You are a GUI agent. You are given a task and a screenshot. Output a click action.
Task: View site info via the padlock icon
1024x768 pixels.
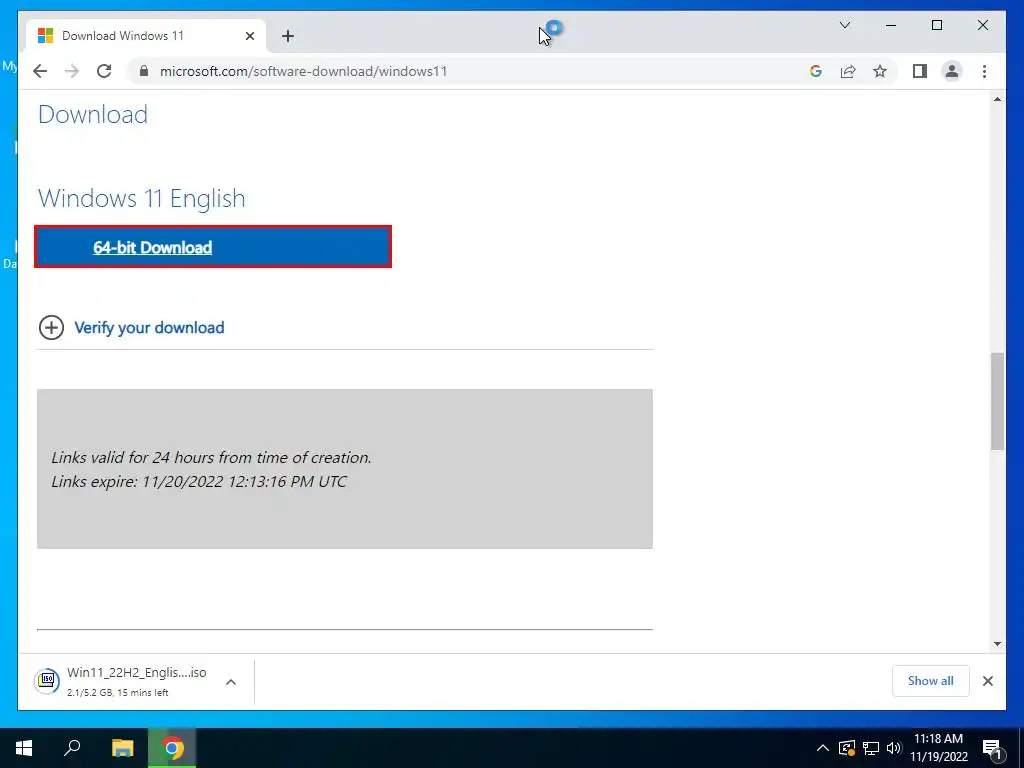[144, 71]
